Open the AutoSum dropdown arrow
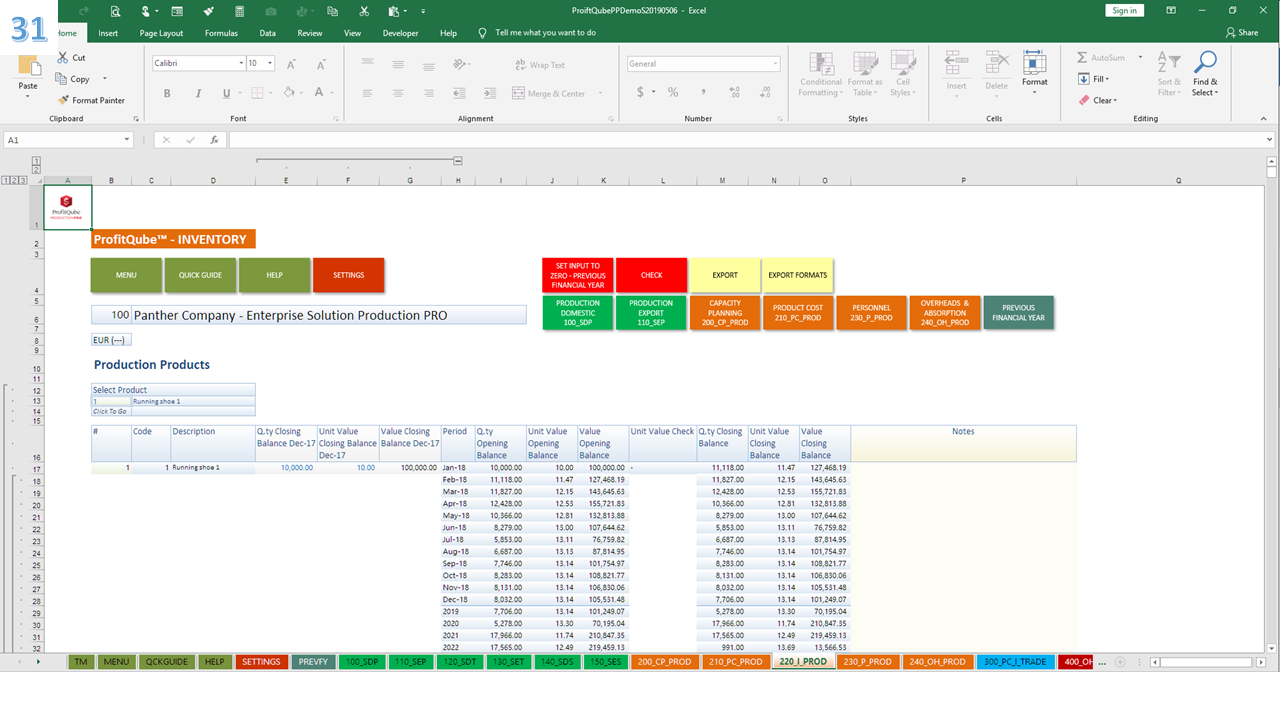 tap(1140, 58)
